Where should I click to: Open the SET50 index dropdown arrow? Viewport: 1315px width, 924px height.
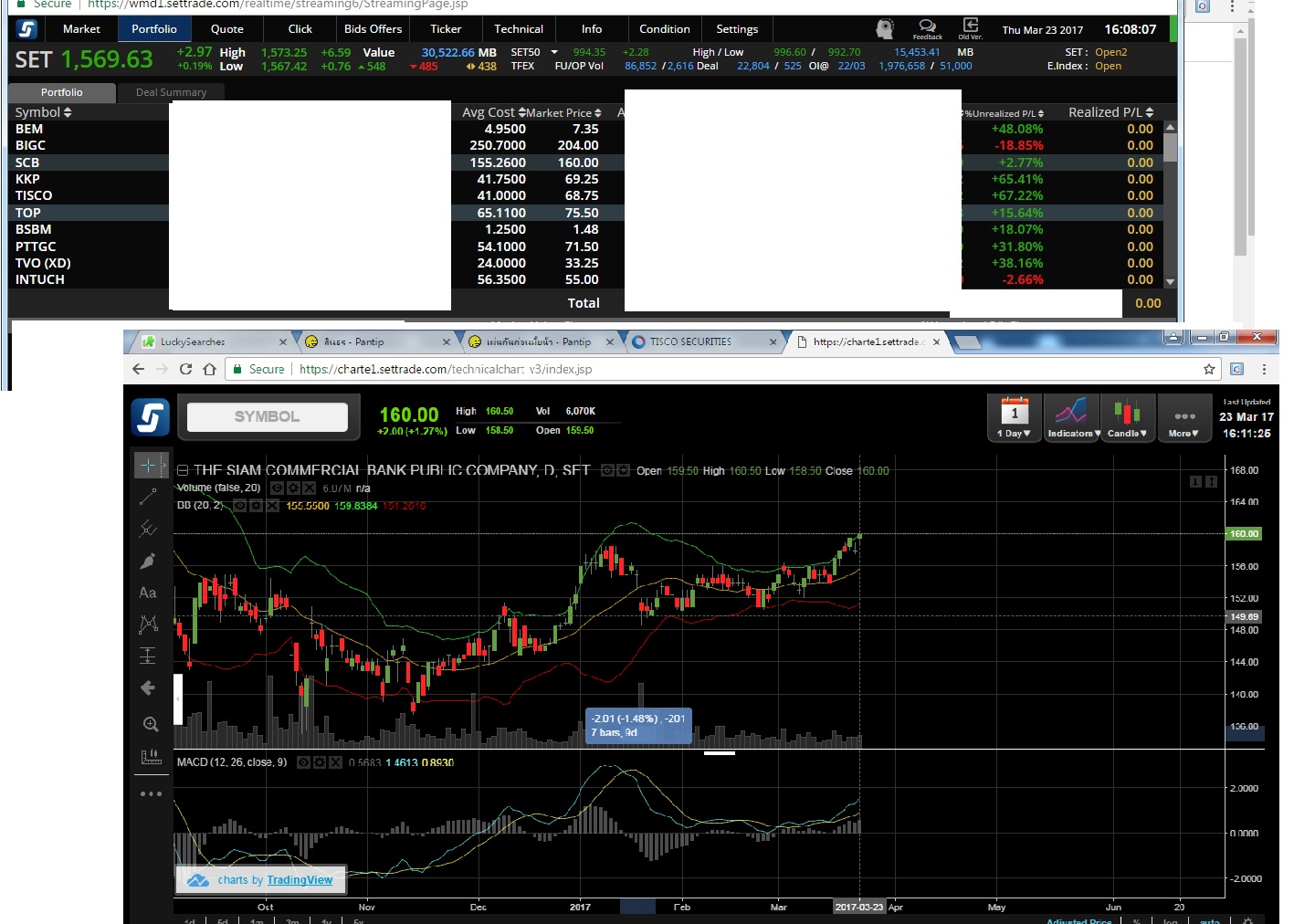(x=553, y=53)
